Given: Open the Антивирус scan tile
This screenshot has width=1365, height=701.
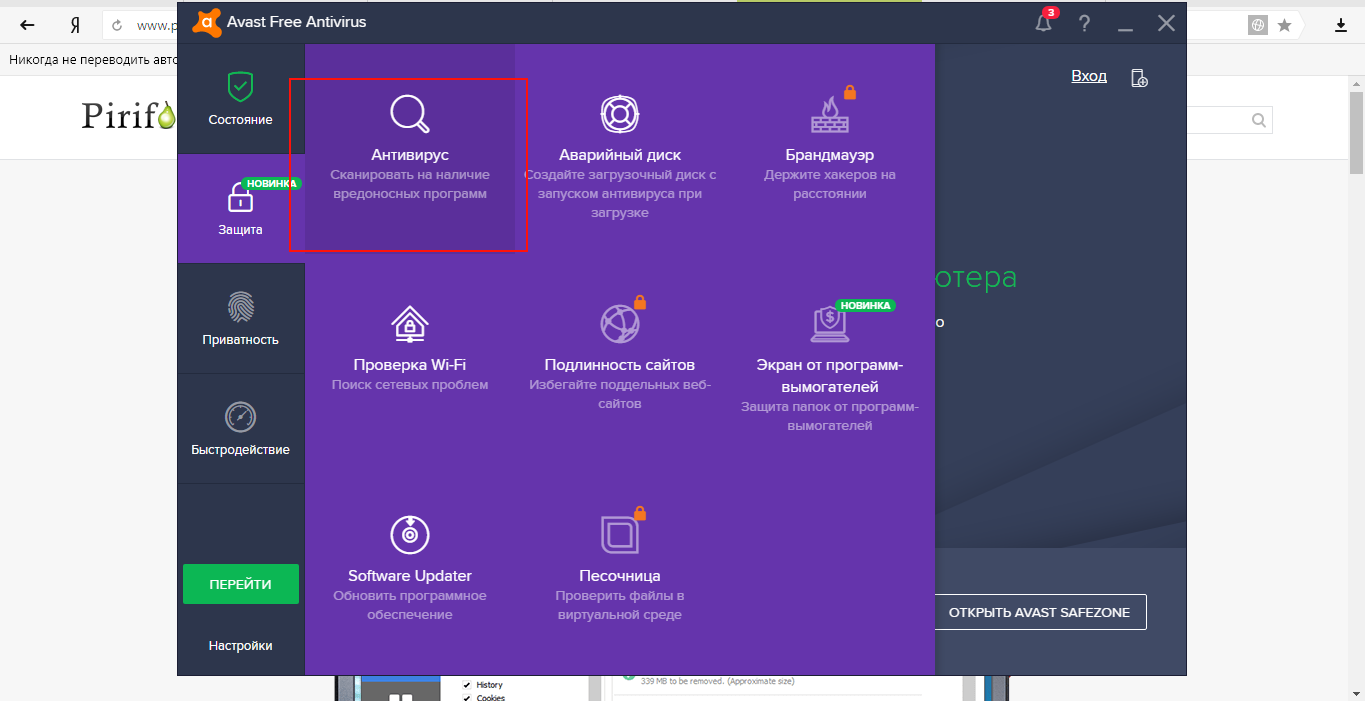Looking at the screenshot, I should tap(410, 147).
